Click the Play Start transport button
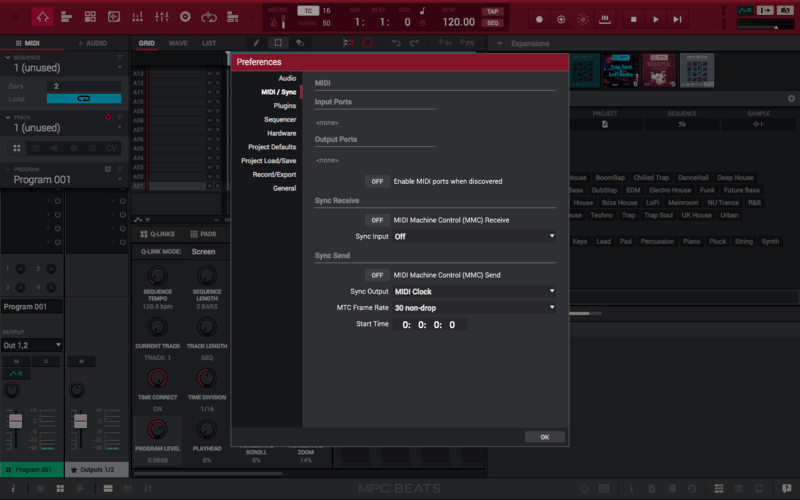 [x=678, y=19]
